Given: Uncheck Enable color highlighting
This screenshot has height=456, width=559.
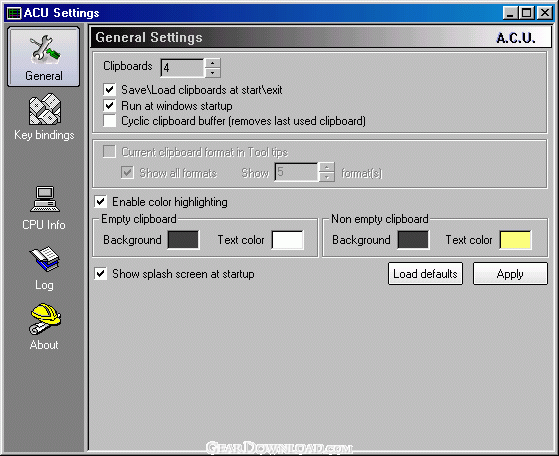Looking at the screenshot, I should point(101,202).
